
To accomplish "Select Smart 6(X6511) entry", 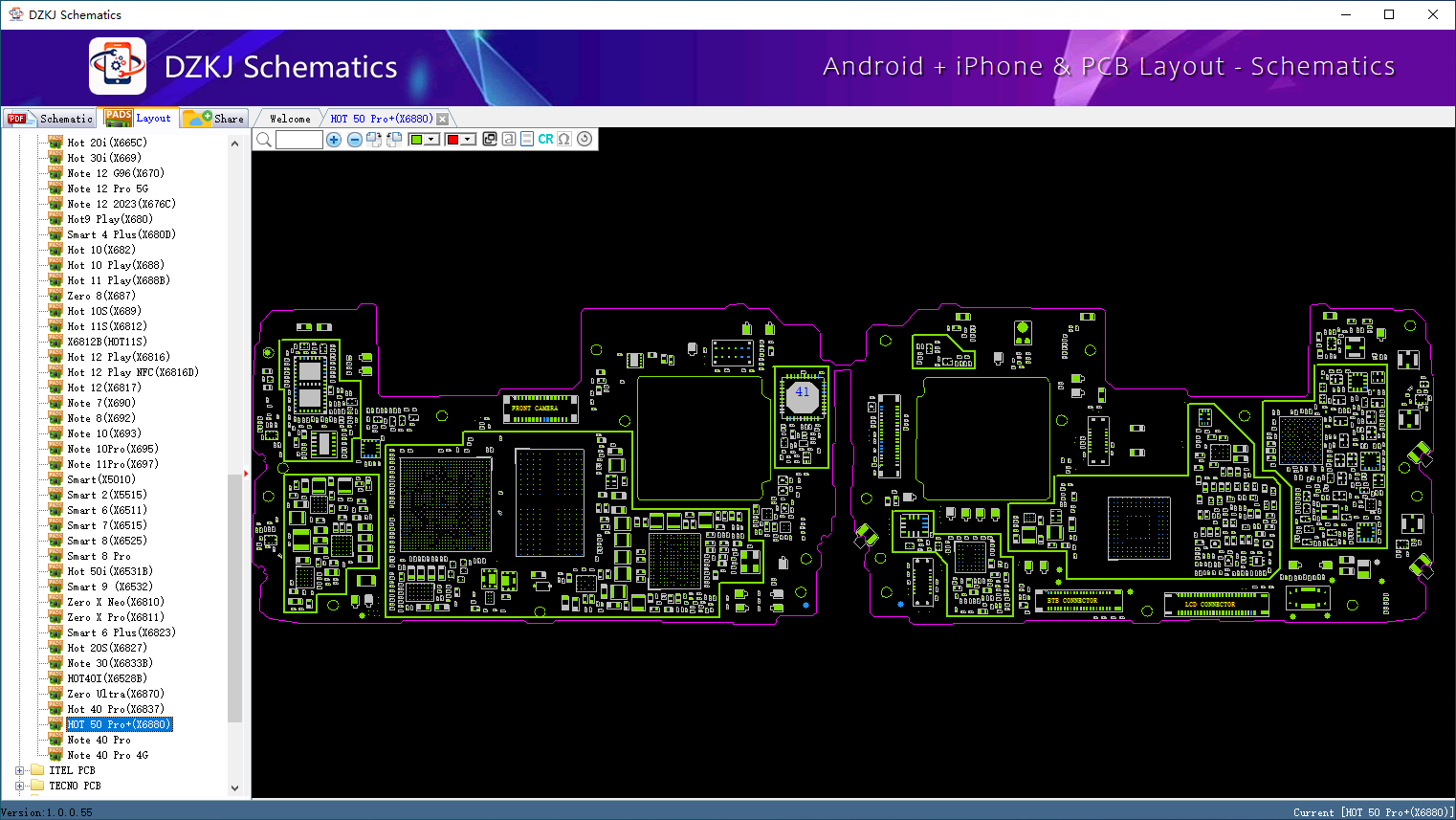I will [107, 510].
